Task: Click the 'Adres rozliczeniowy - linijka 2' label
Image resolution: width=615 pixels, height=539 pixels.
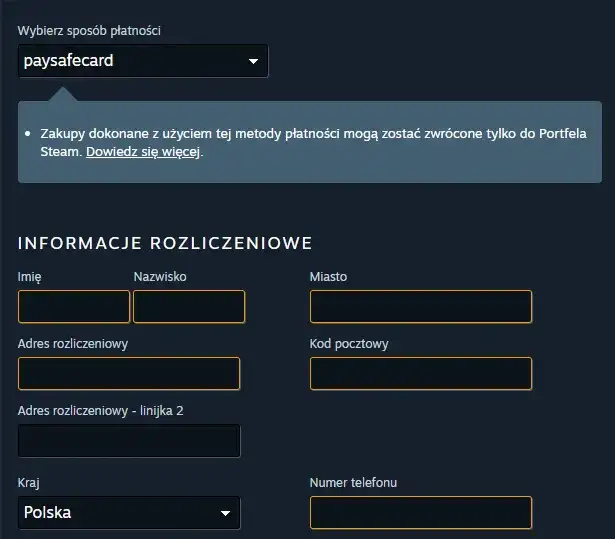Action: coord(100,411)
